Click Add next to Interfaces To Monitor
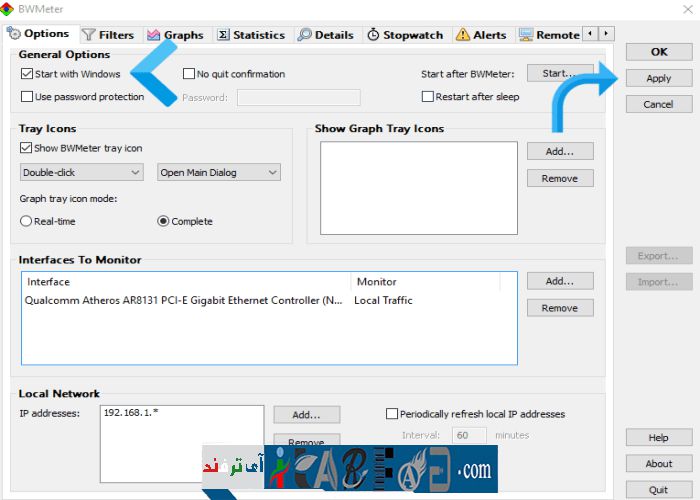This screenshot has width=700, height=500. pyautogui.click(x=559, y=281)
